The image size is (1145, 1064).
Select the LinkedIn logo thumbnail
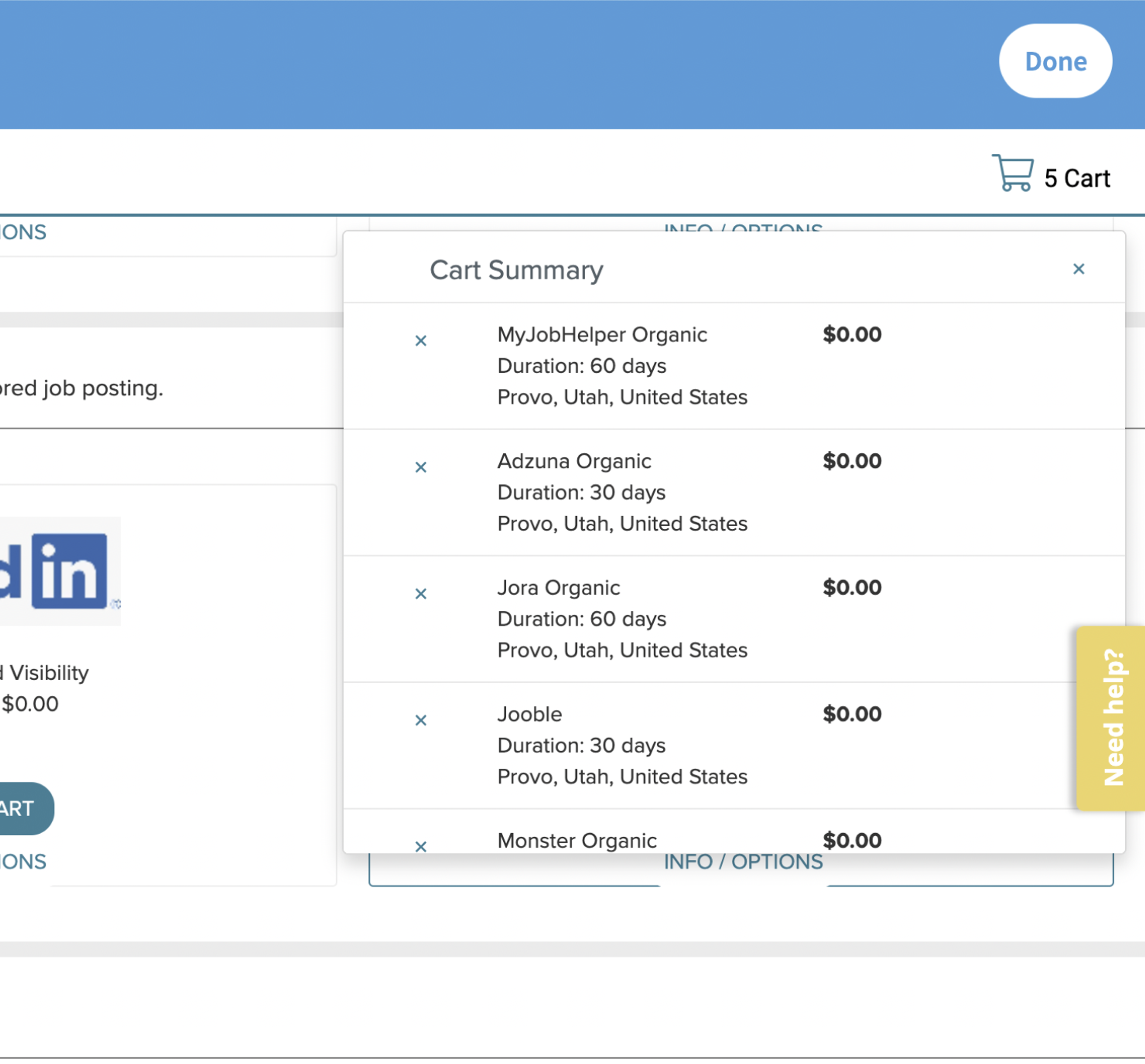point(60,570)
